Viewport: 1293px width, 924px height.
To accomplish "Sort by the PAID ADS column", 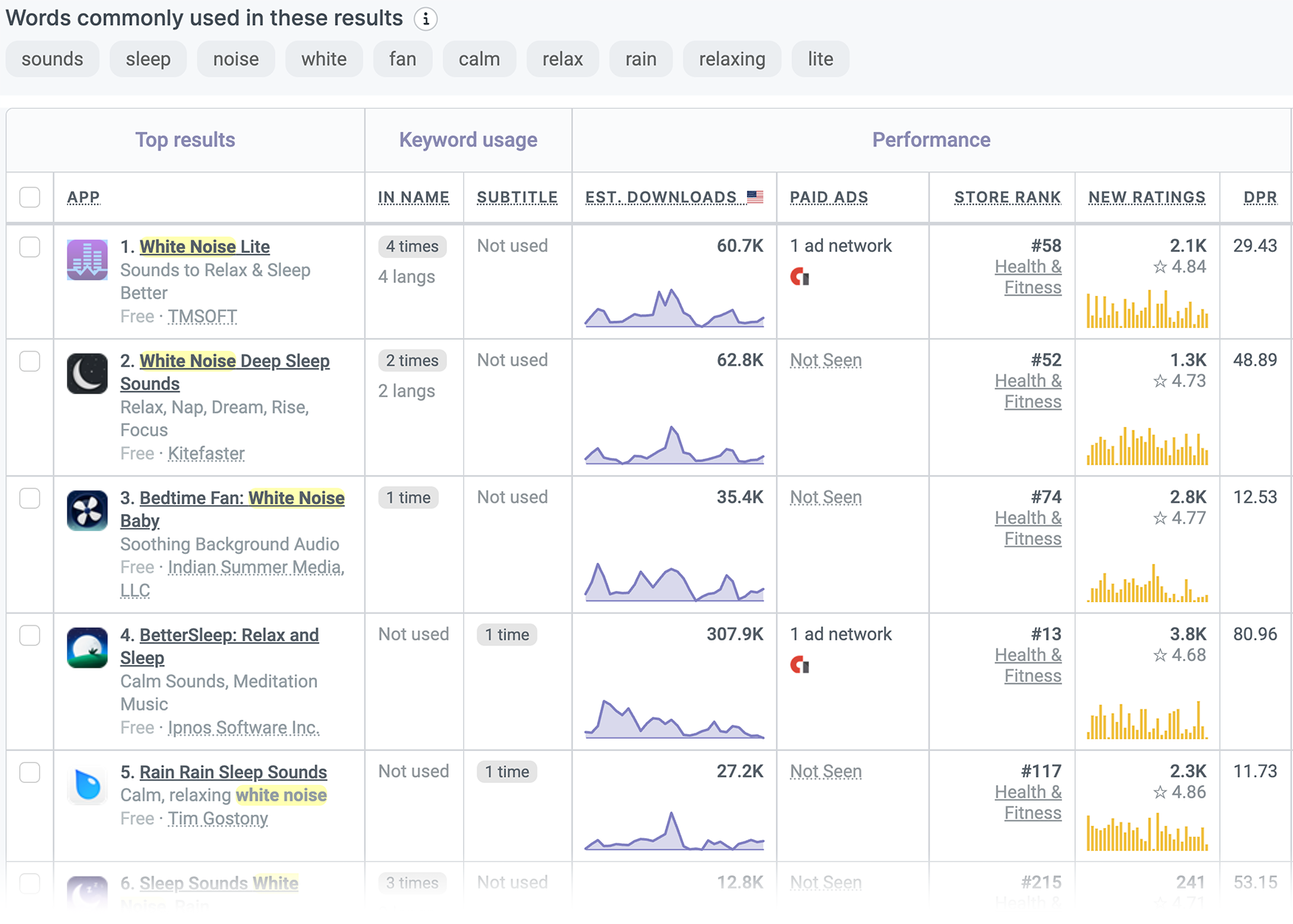I will [x=829, y=197].
